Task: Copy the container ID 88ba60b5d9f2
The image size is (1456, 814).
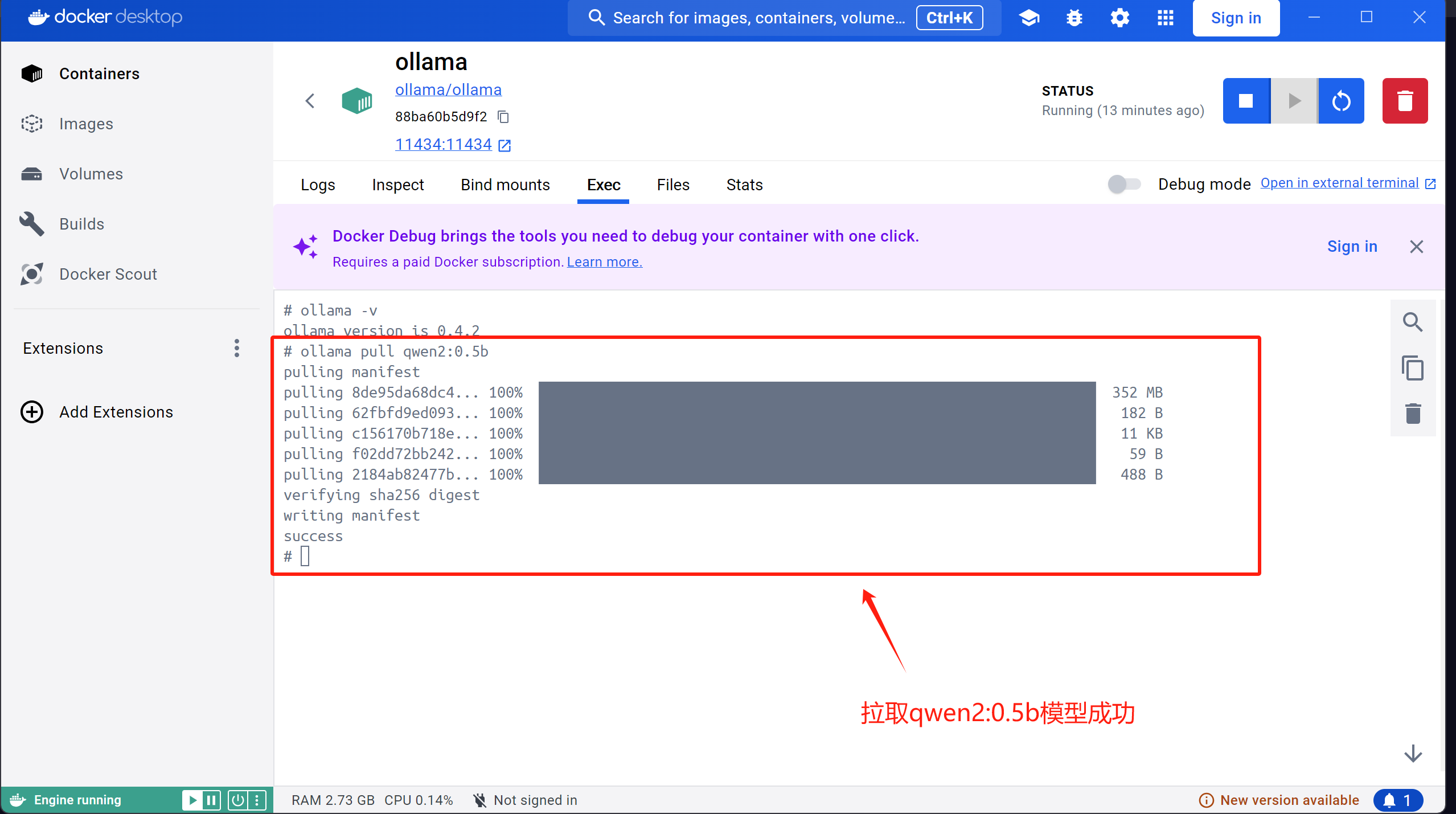Action: (x=503, y=117)
